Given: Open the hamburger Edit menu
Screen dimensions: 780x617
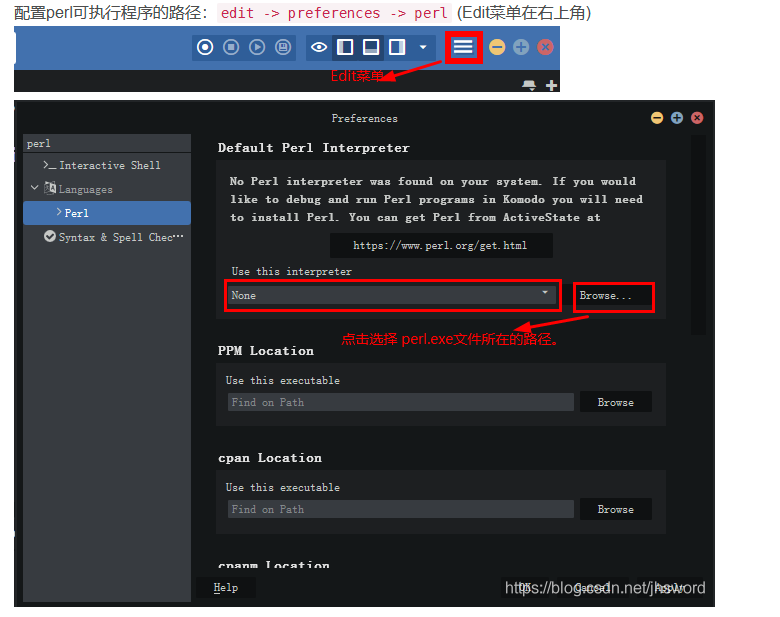Looking at the screenshot, I should 463,47.
